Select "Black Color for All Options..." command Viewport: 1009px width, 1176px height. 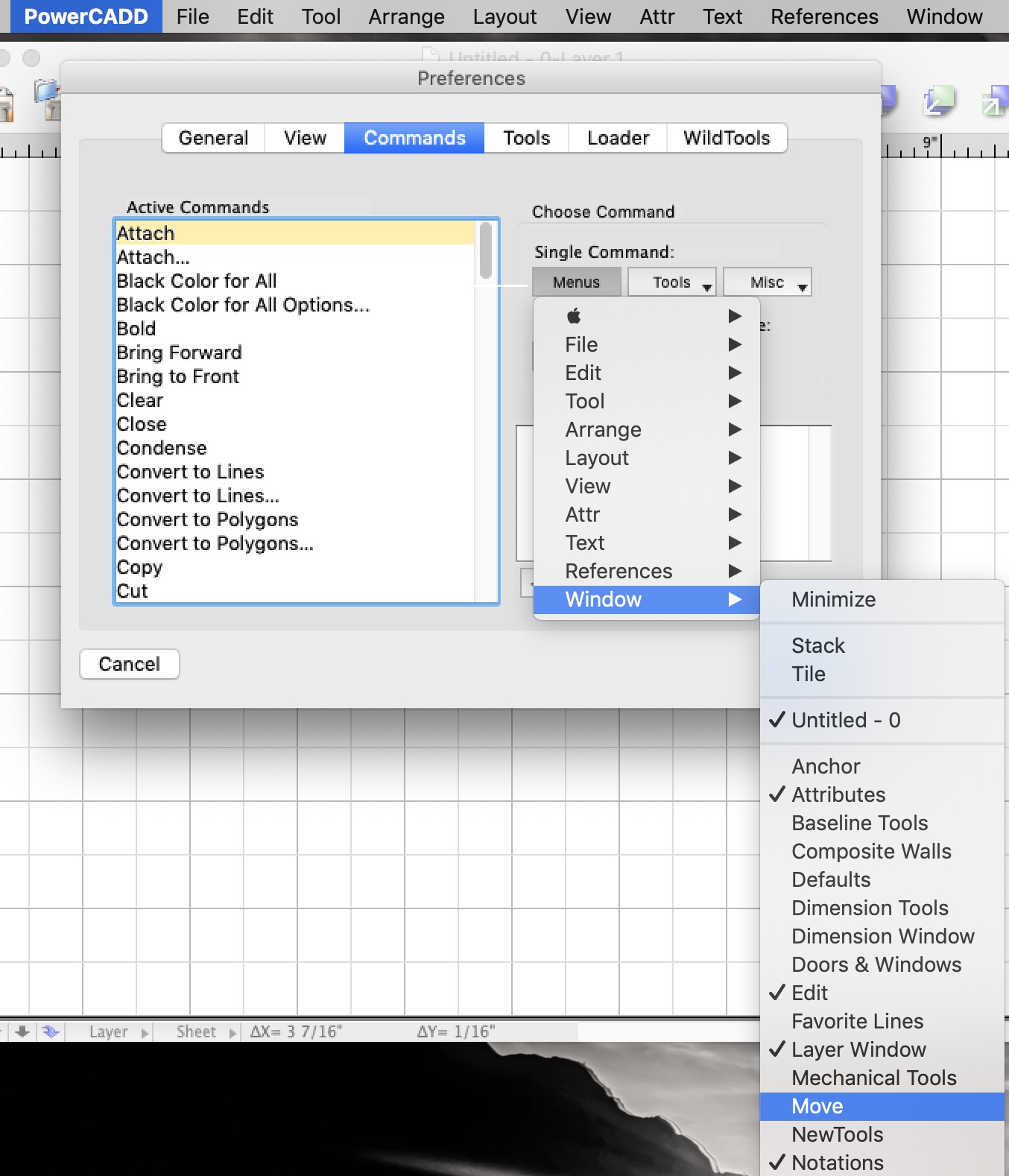click(295, 305)
